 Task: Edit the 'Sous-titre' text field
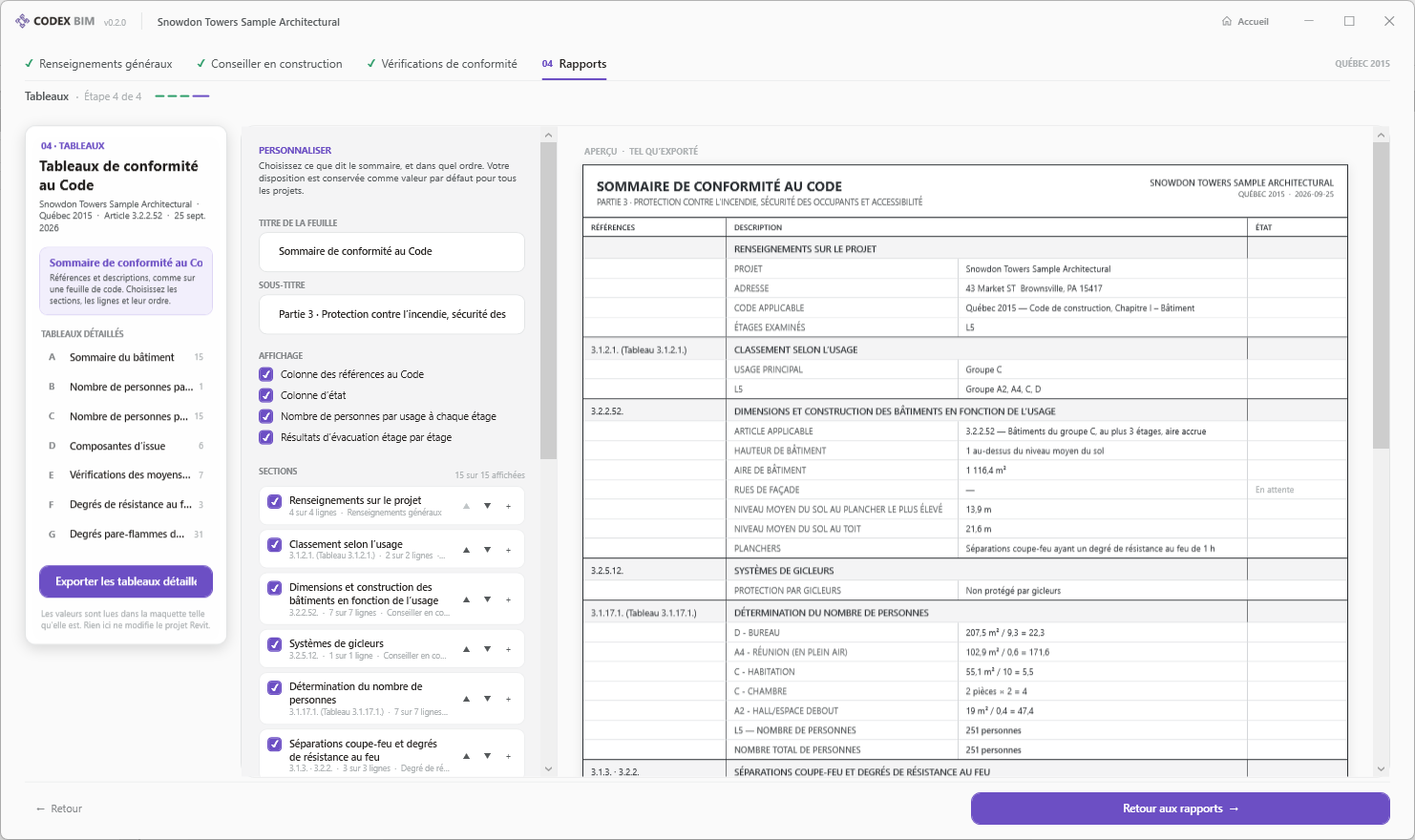(x=391, y=314)
